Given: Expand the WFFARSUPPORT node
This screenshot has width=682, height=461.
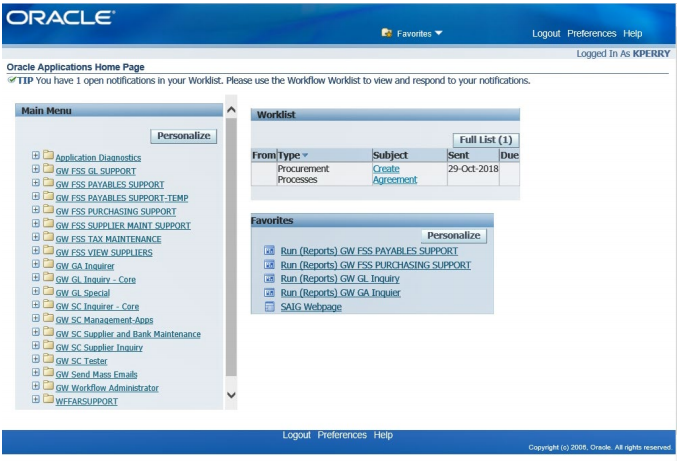Looking at the screenshot, I should point(36,399).
